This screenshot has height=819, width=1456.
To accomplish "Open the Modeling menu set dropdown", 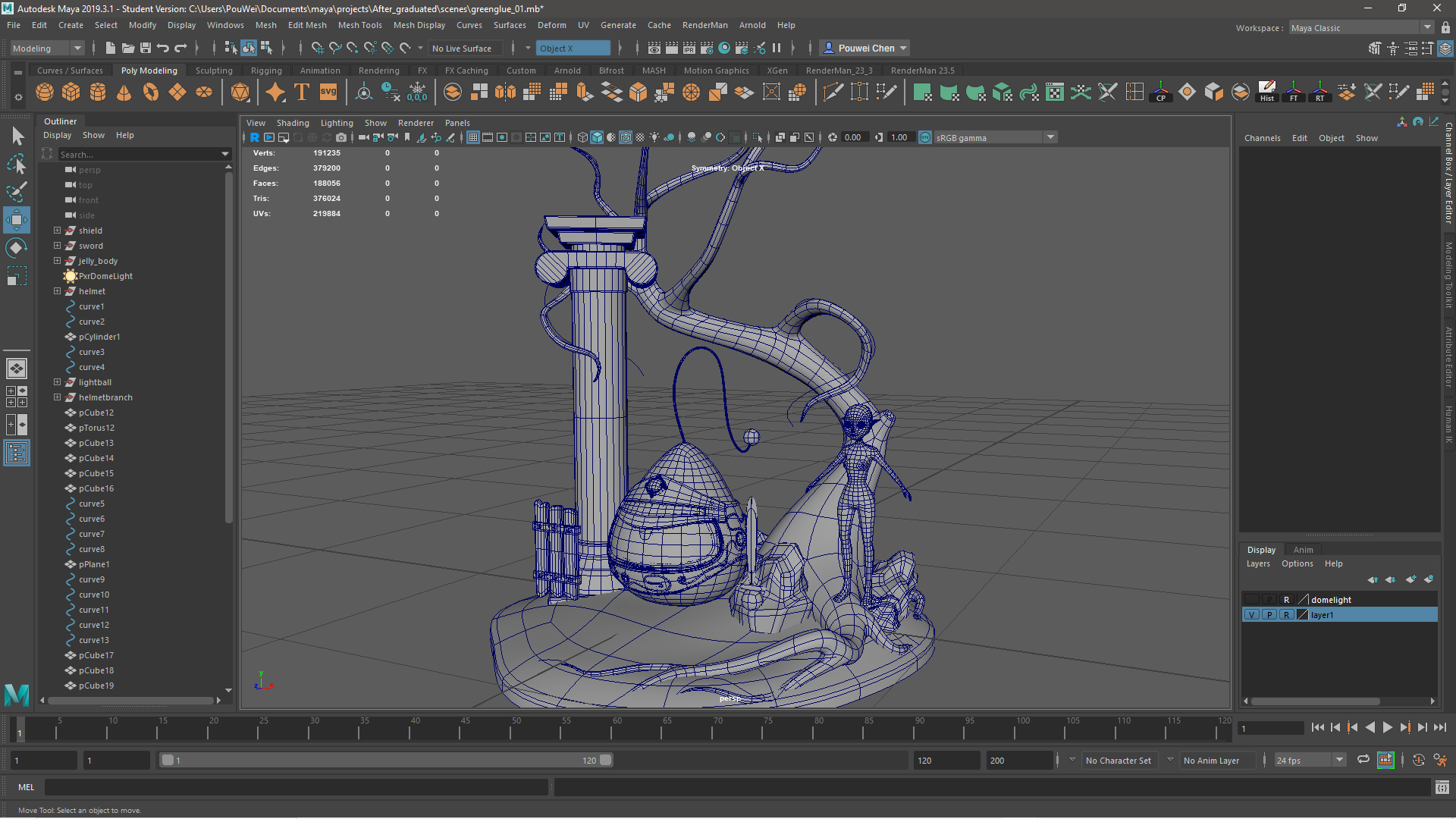I will point(47,48).
